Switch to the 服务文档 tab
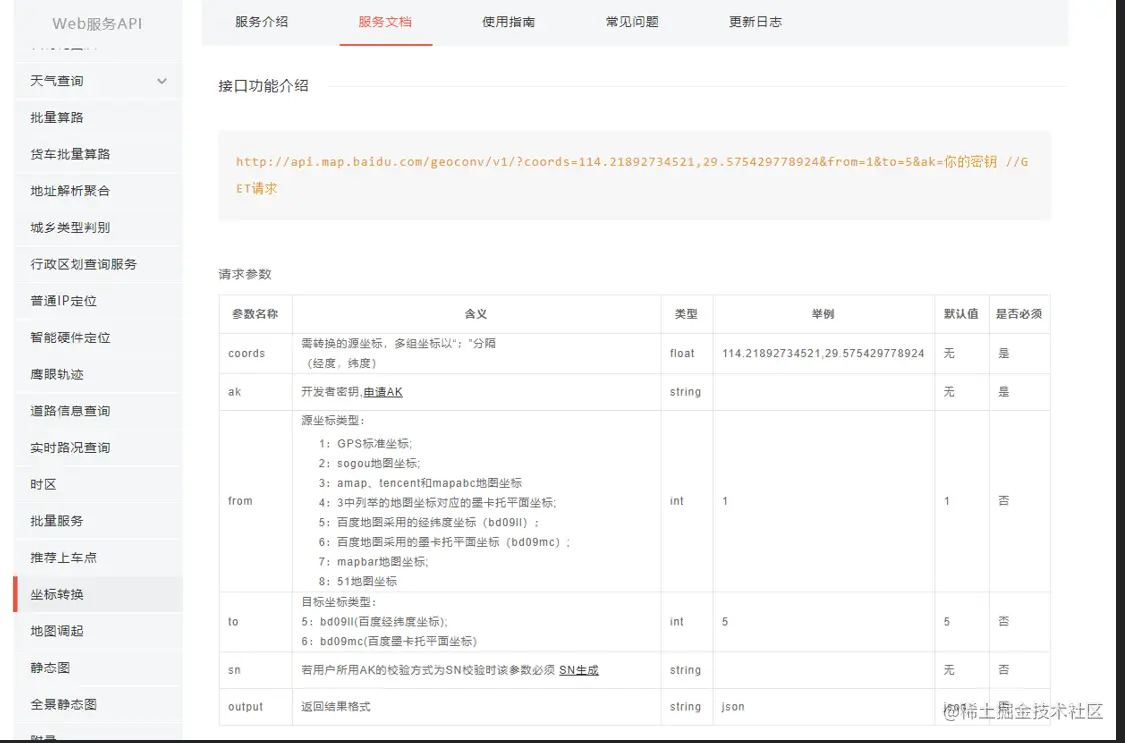The height and width of the screenshot is (743, 1125). tap(385, 22)
